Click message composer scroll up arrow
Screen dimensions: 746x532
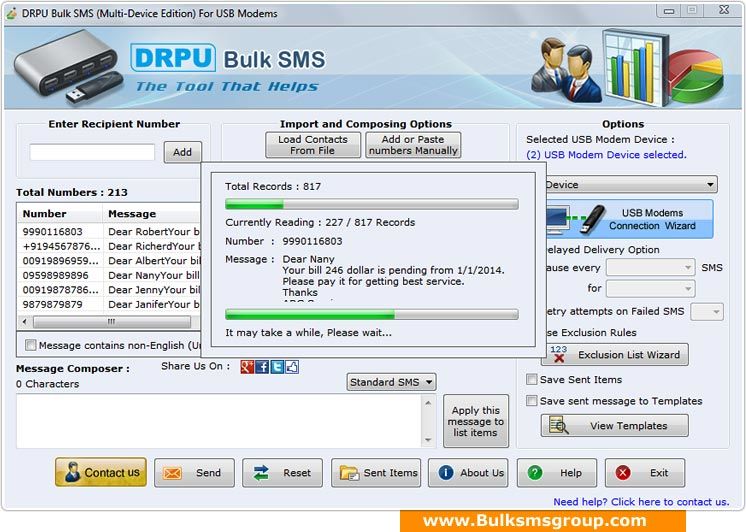(428, 403)
